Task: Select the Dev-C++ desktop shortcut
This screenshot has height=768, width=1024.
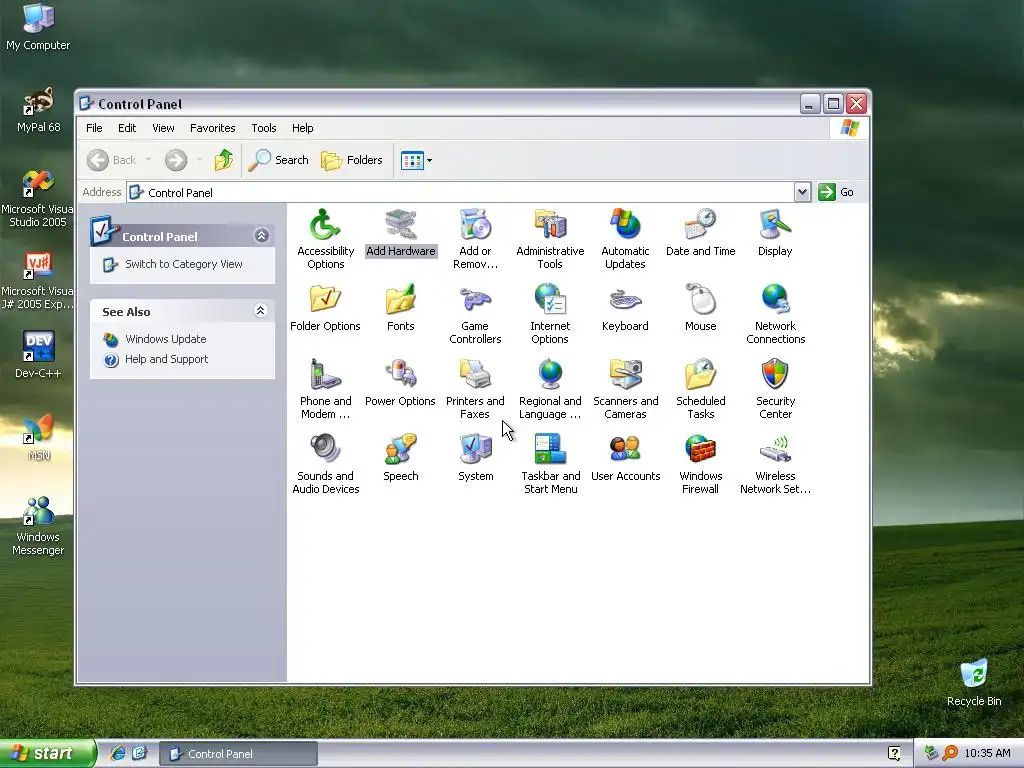Action: (x=38, y=353)
